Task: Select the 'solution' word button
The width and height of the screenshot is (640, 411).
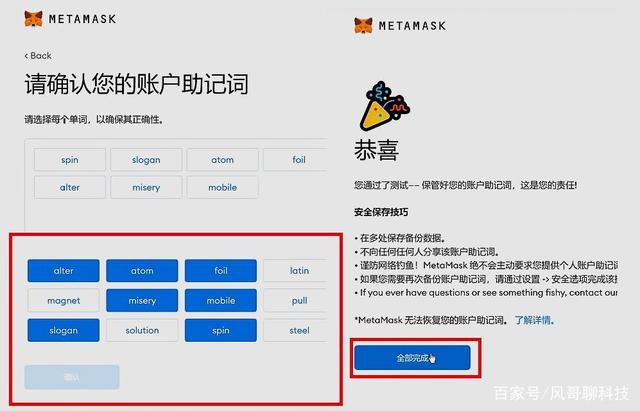Action: pyautogui.click(x=142, y=330)
